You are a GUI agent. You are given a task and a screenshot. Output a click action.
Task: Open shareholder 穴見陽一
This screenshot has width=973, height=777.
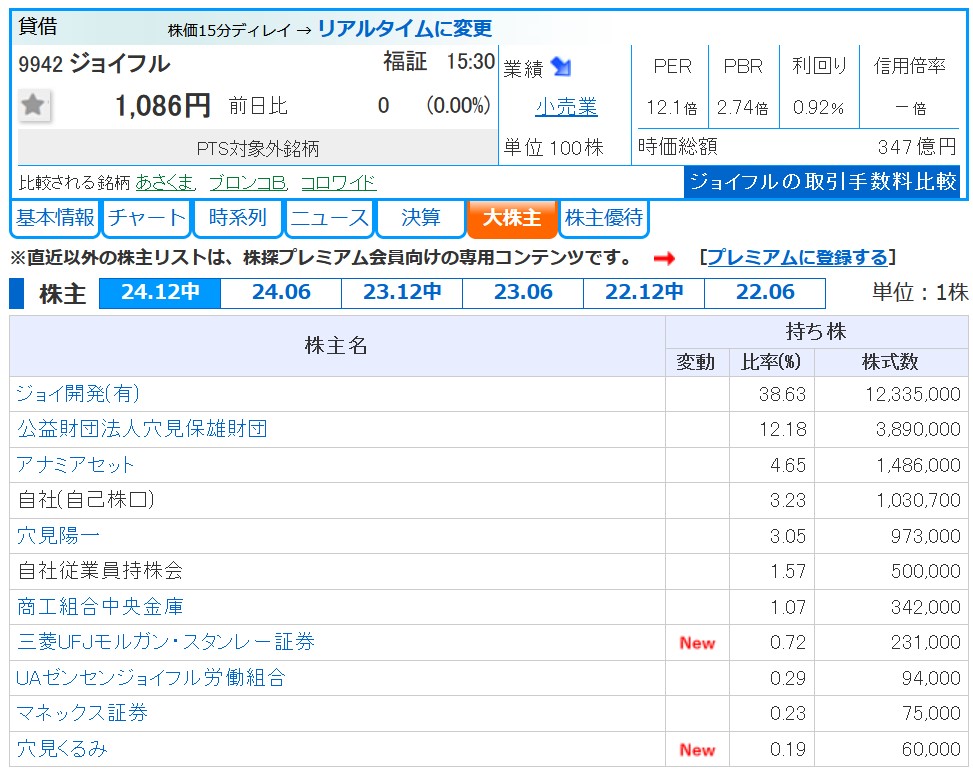(x=58, y=536)
